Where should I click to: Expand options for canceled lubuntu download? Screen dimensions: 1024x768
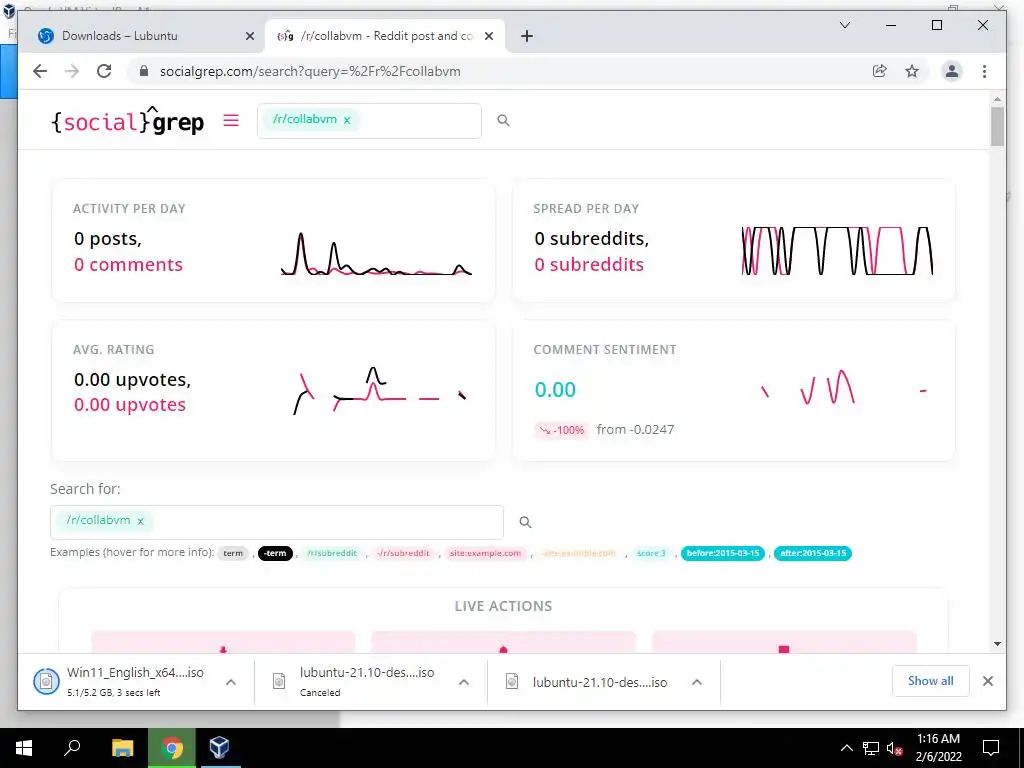(464, 682)
